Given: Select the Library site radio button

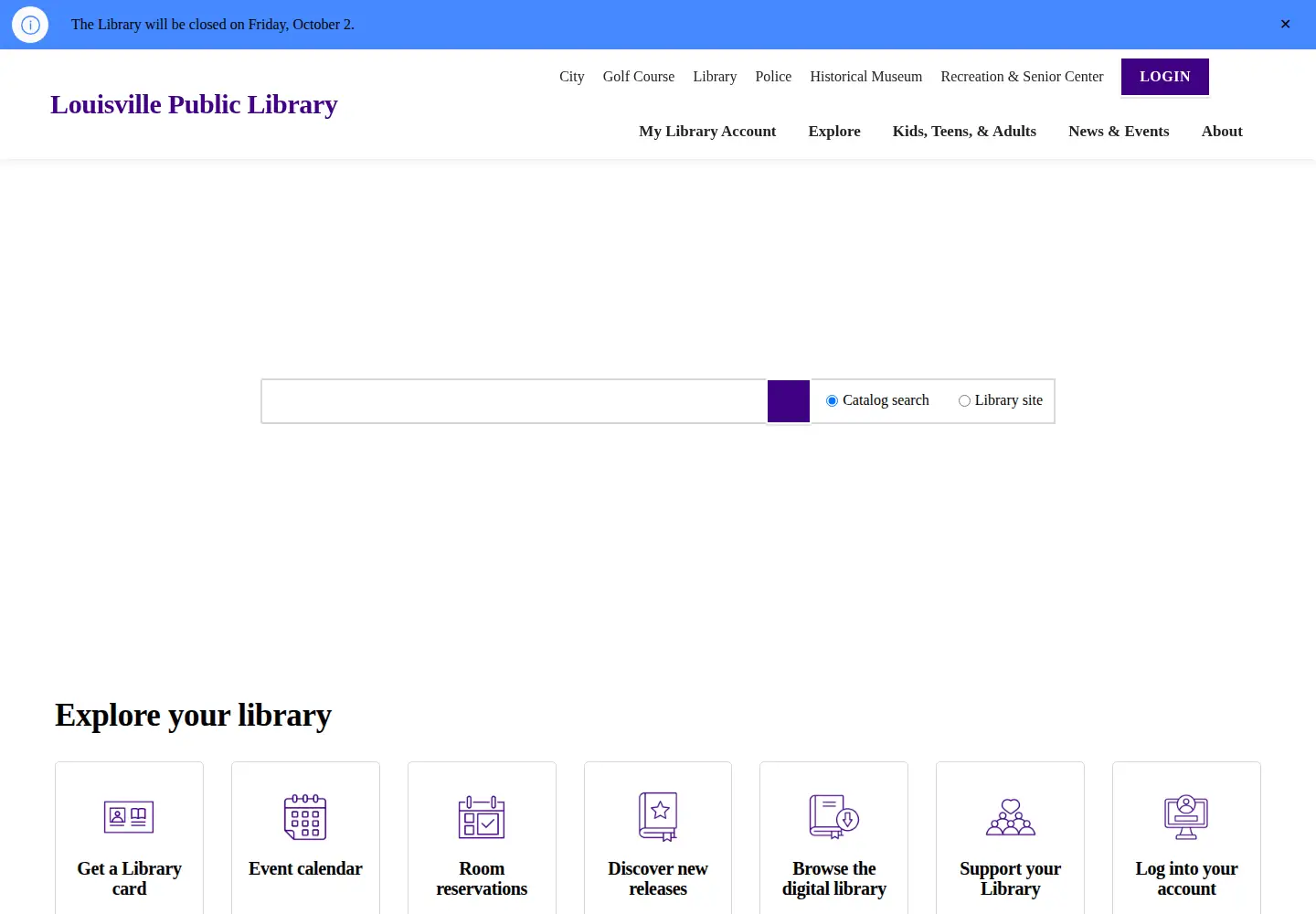Looking at the screenshot, I should coord(964,401).
